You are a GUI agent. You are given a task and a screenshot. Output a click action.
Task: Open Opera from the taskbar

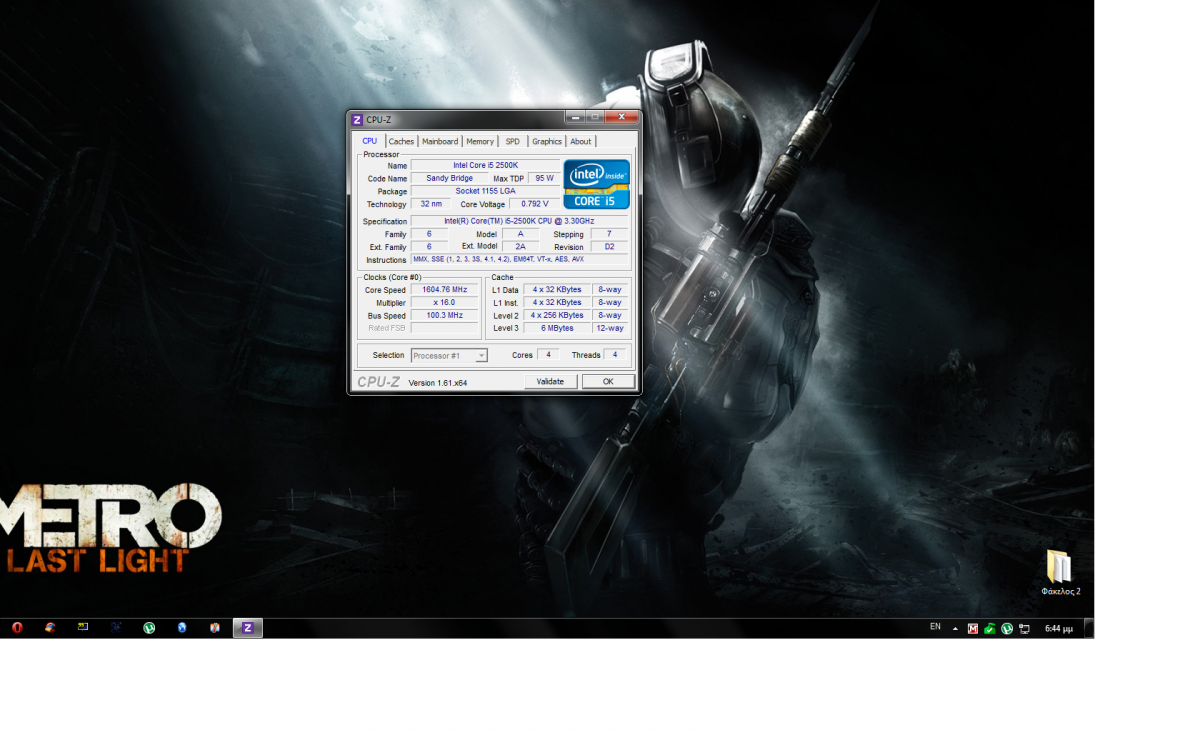(x=17, y=628)
